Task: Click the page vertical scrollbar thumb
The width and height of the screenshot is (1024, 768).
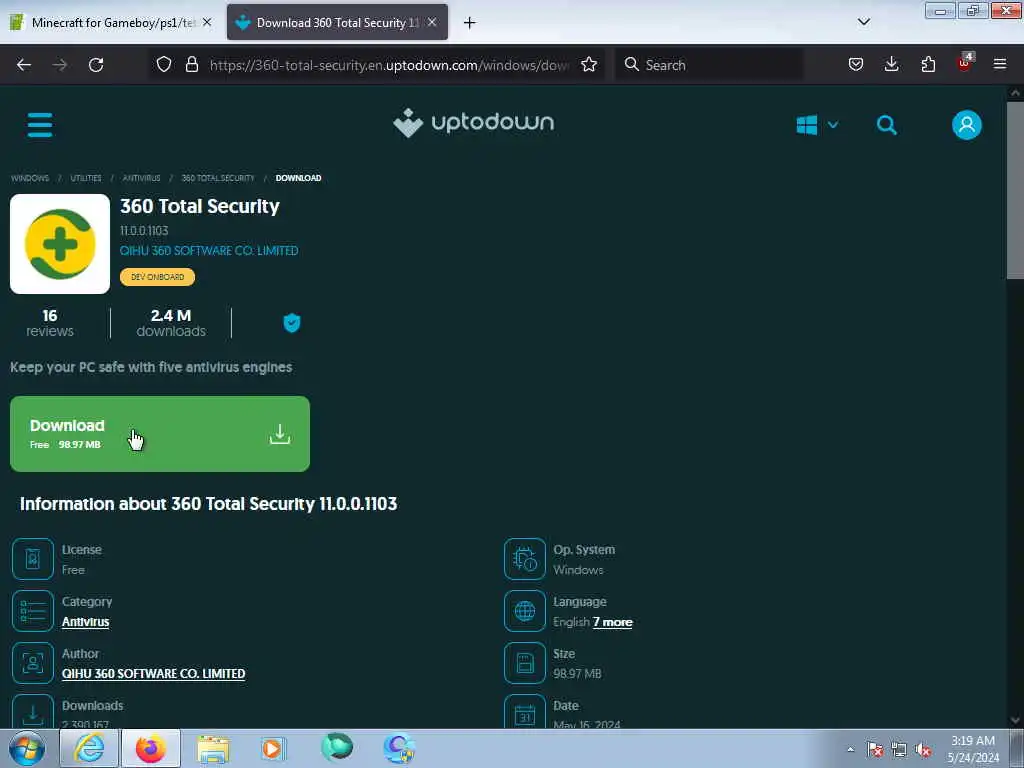Action: (1015, 189)
